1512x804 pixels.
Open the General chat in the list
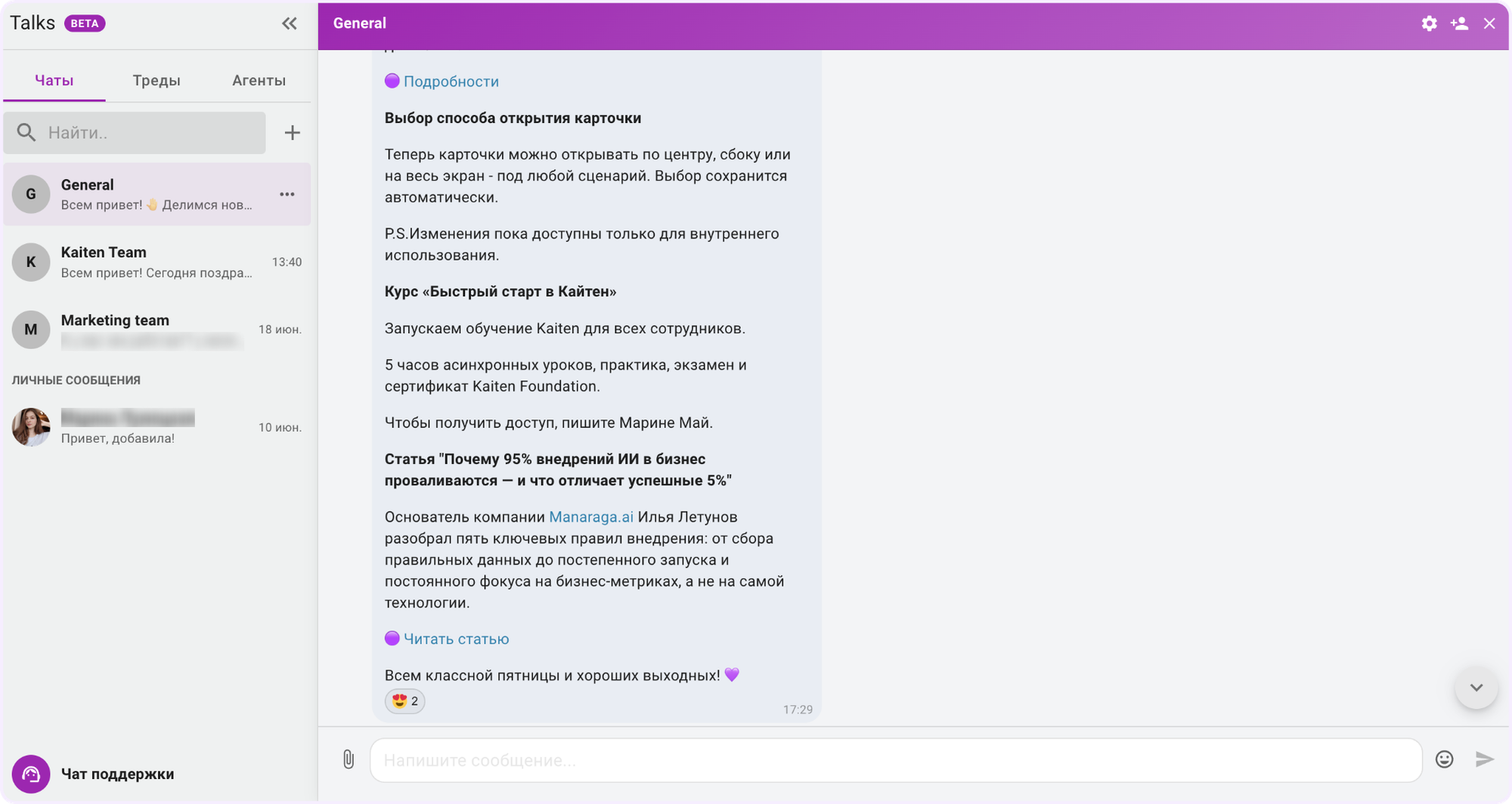(156, 194)
